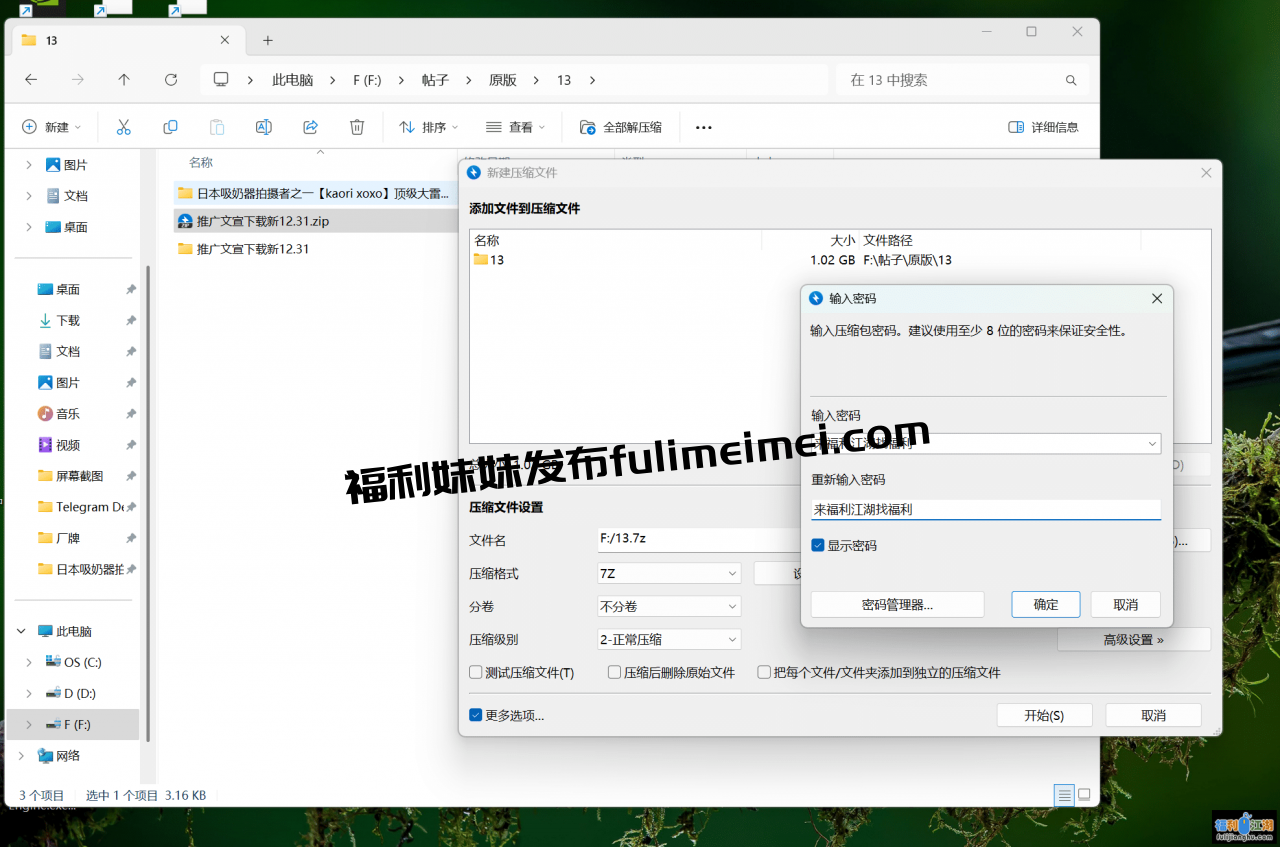The image size is (1280, 847).
Task: Expand OS (C:) drive node
Action: (29, 662)
